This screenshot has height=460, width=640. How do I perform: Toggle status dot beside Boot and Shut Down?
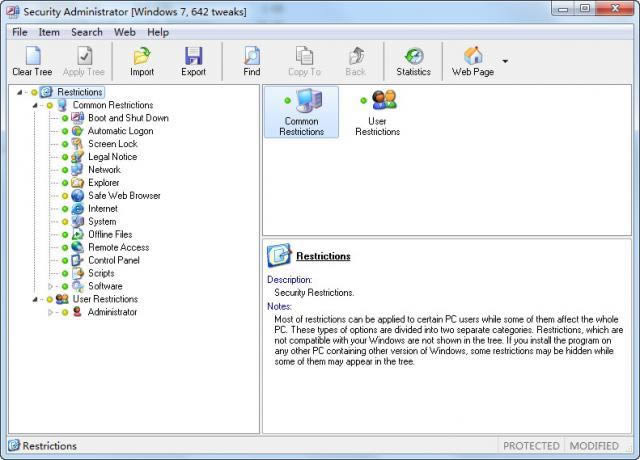tap(65, 118)
